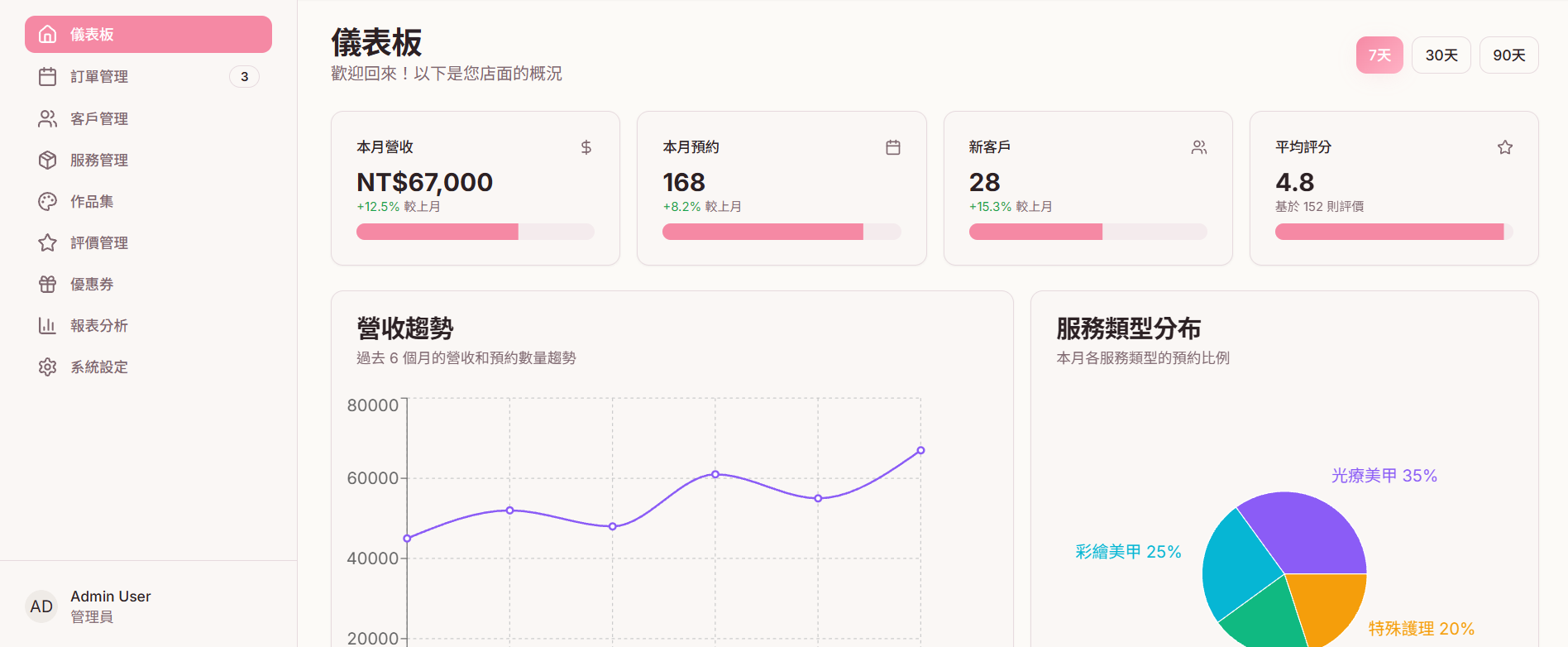Navigate to 系統設定 page
The width and height of the screenshot is (1568, 647).
click(148, 367)
